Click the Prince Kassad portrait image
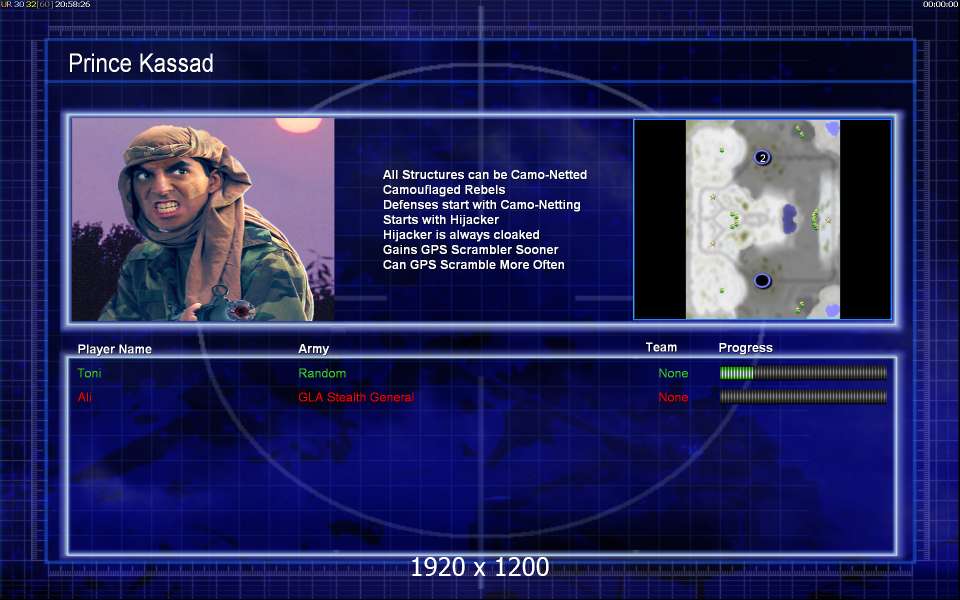The height and width of the screenshot is (600, 960). [203, 219]
